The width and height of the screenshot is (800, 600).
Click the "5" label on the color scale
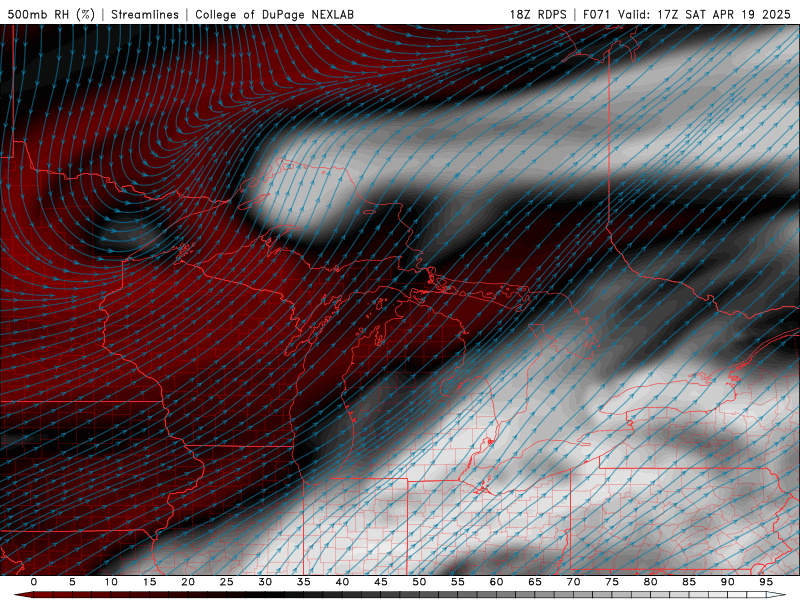click(x=72, y=582)
